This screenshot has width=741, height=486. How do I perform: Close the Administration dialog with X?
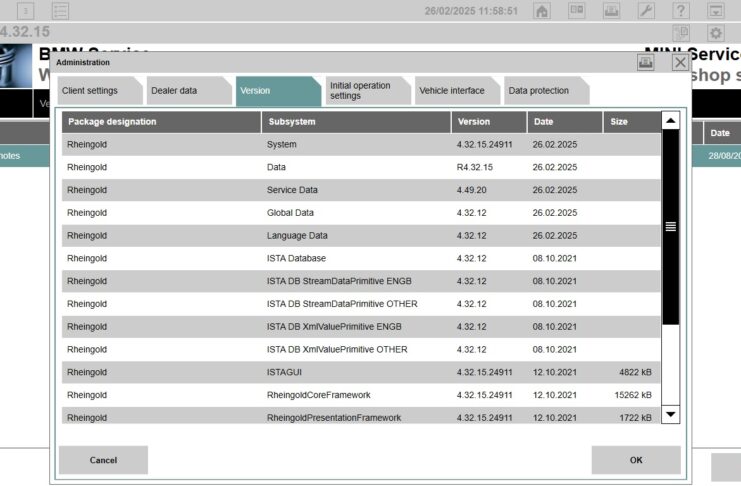(680, 62)
